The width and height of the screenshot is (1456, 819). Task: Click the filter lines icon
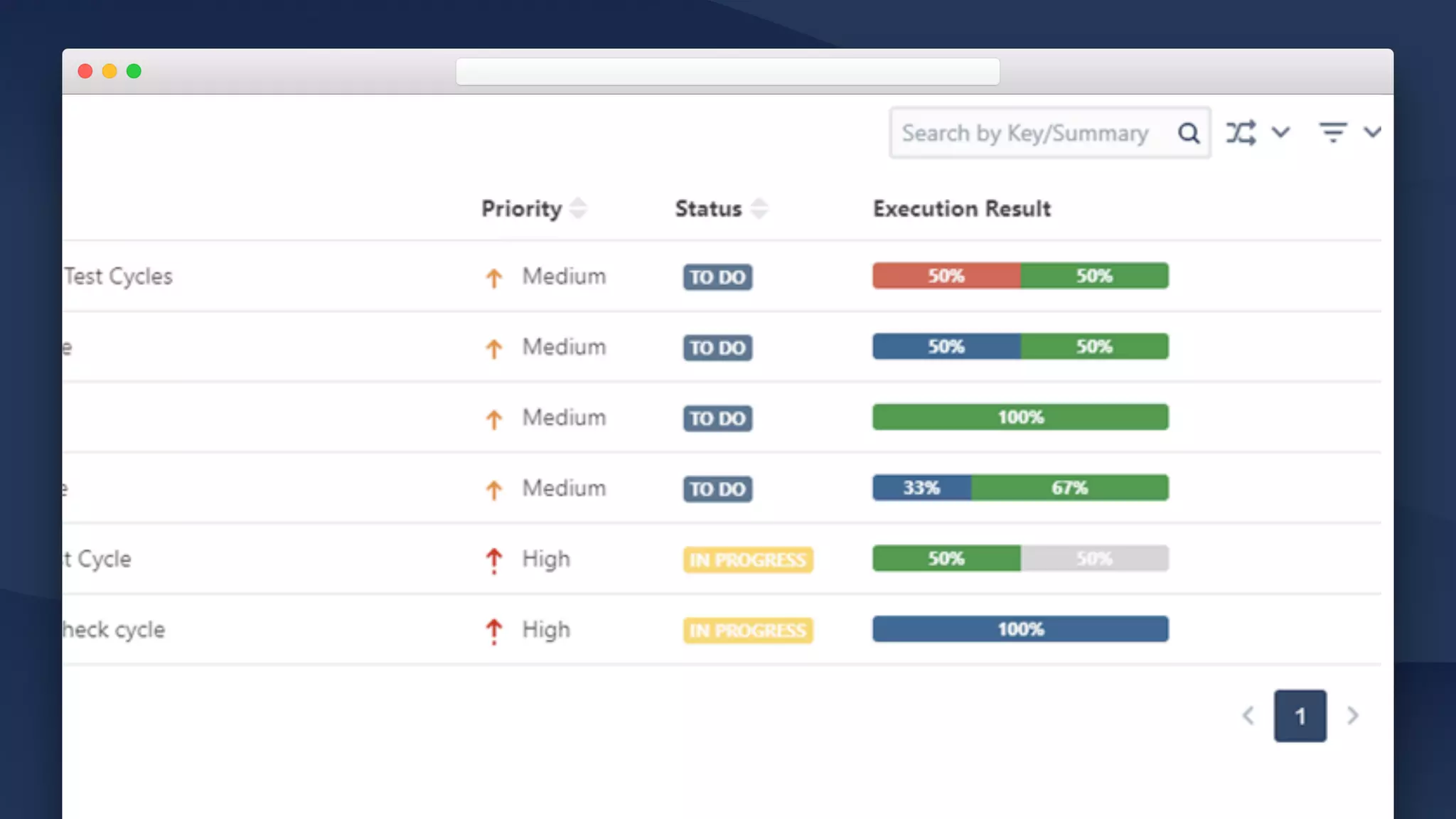tap(1332, 132)
